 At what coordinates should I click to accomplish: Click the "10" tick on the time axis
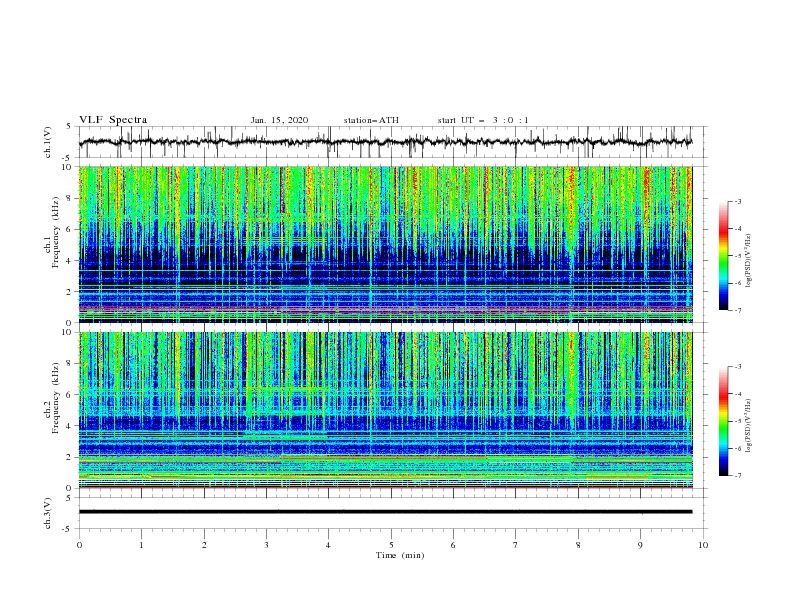coord(703,545)
